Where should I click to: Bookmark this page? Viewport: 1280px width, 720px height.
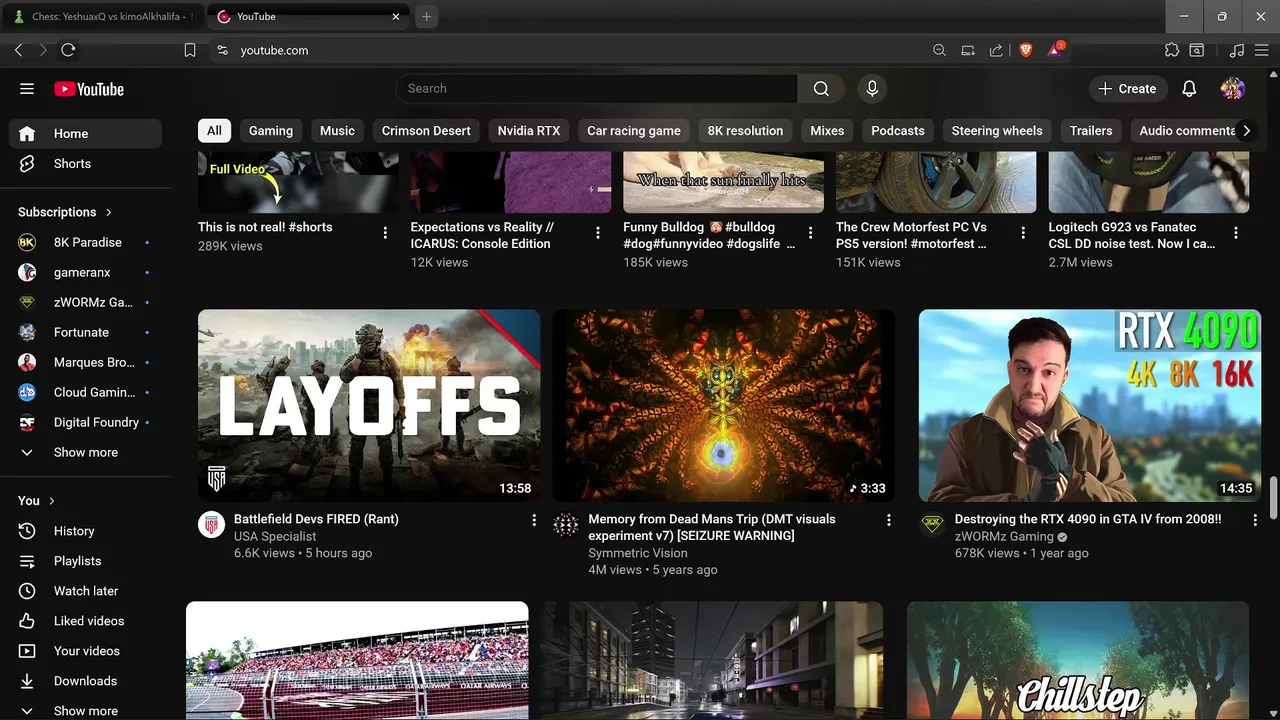[190, 50]
